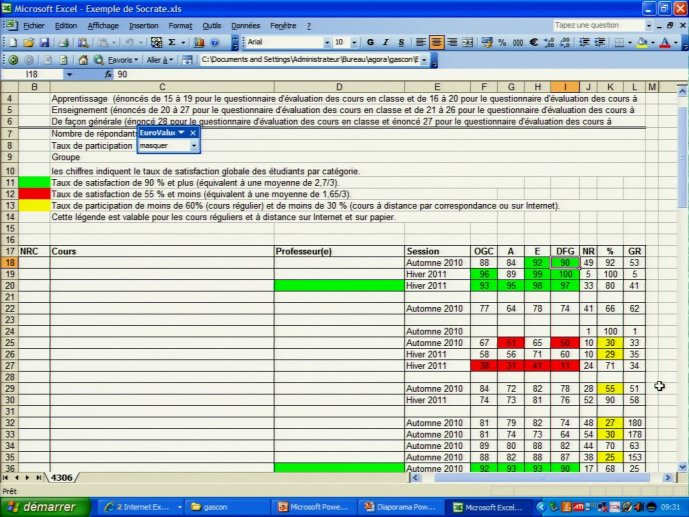Save the workbook with the floppy icon
The image size is (689, 517).
tap(44, 43)
